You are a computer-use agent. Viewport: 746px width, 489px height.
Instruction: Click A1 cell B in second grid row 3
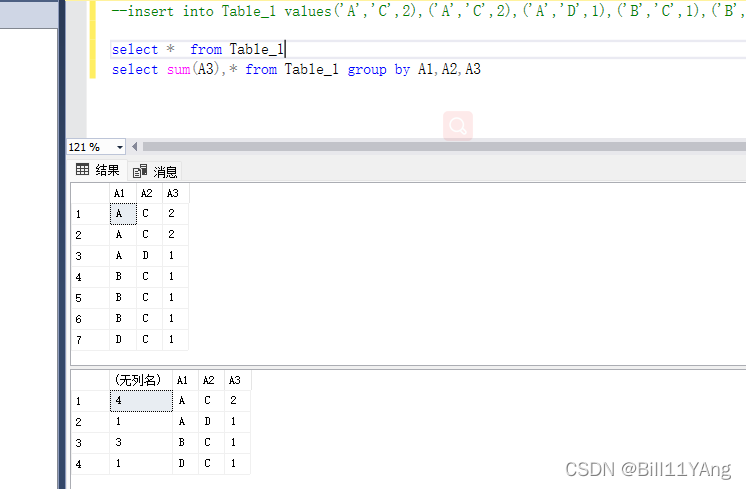tap(186, 443)
